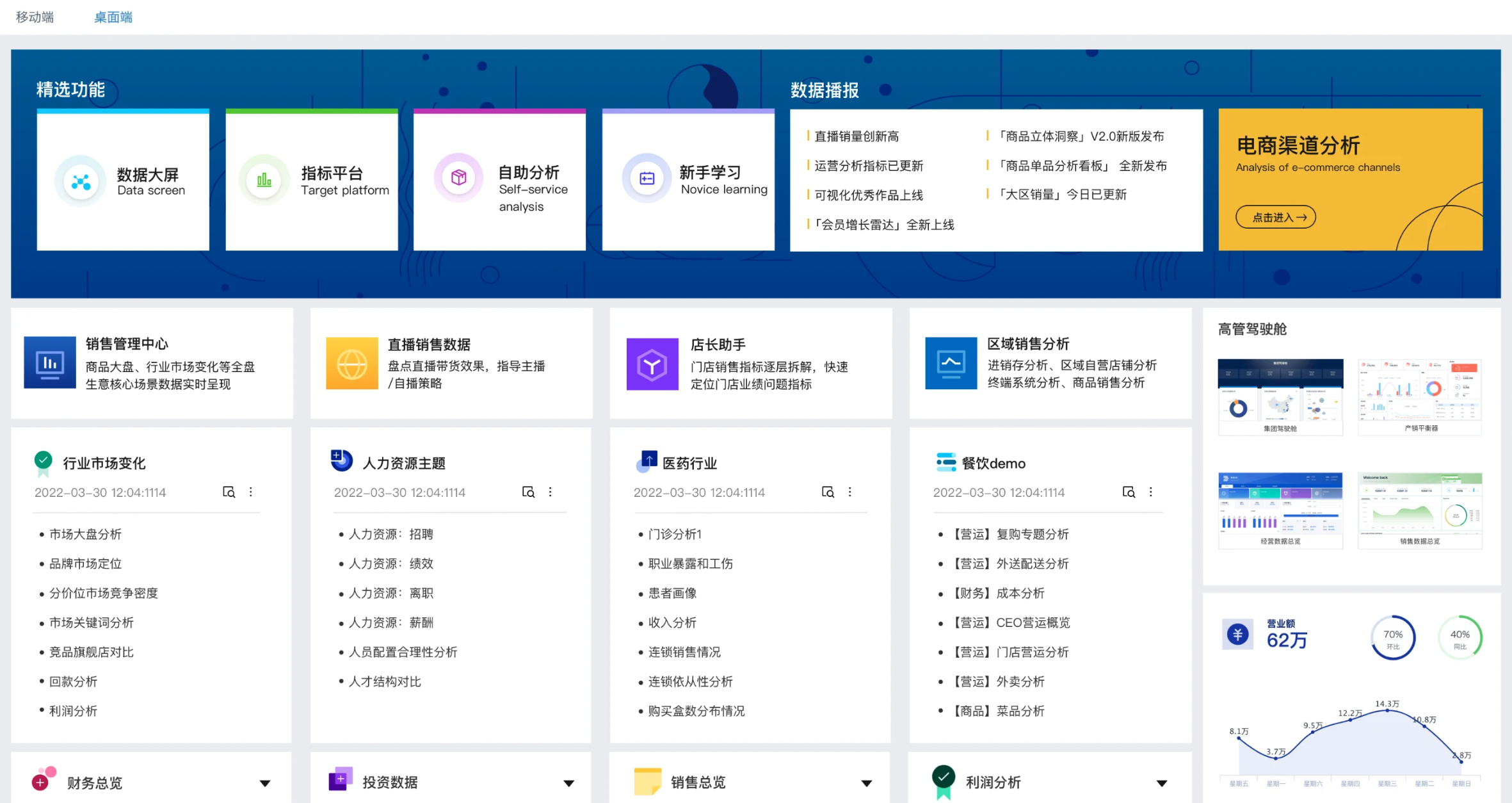Open 直播销售数据 orange globe icon

click(x=352, y=364)
